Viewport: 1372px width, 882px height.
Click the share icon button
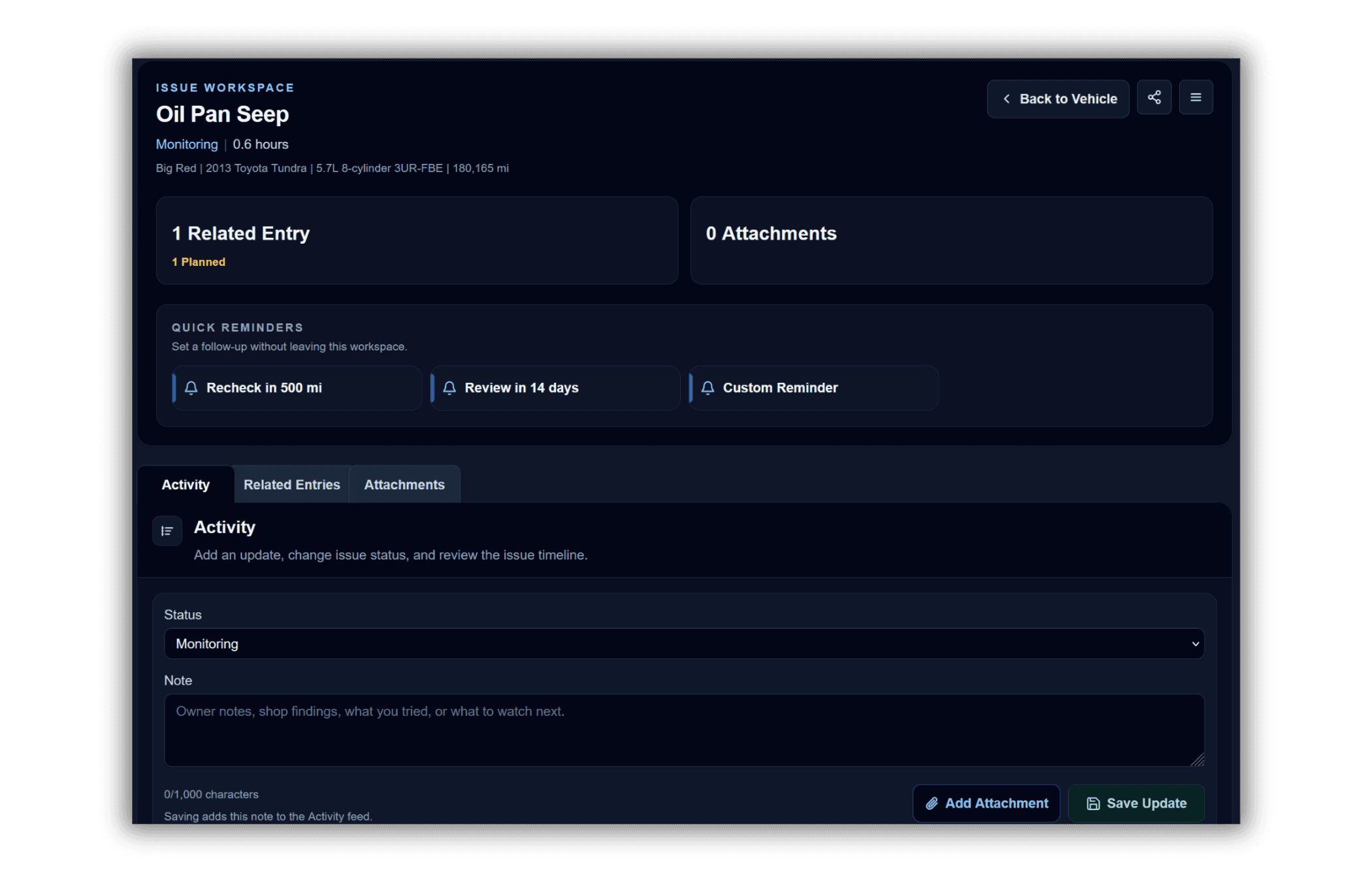[1154, 97]
